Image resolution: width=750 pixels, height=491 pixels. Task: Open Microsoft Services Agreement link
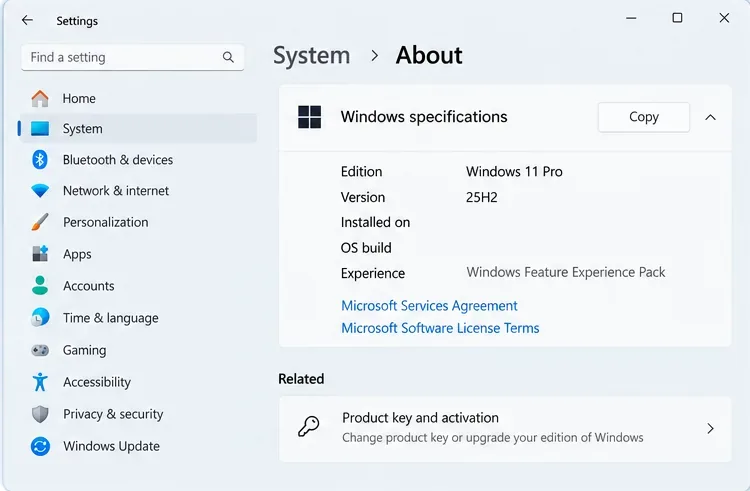click(x=429, y=306)
